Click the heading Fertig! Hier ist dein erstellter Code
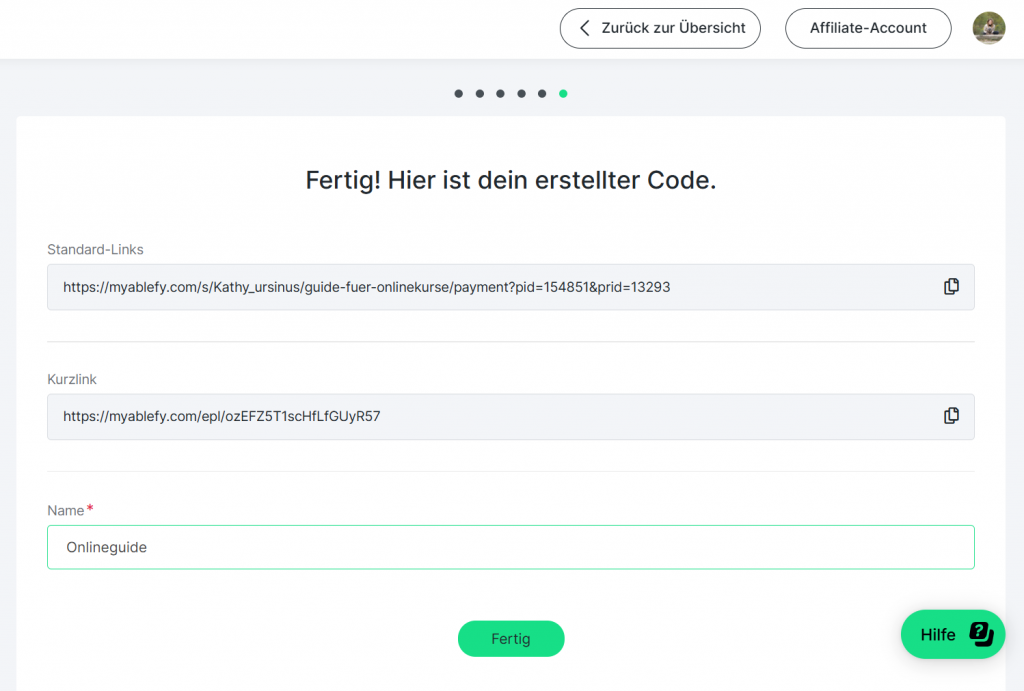The image size is (1024, 691). tap(510, 181)
